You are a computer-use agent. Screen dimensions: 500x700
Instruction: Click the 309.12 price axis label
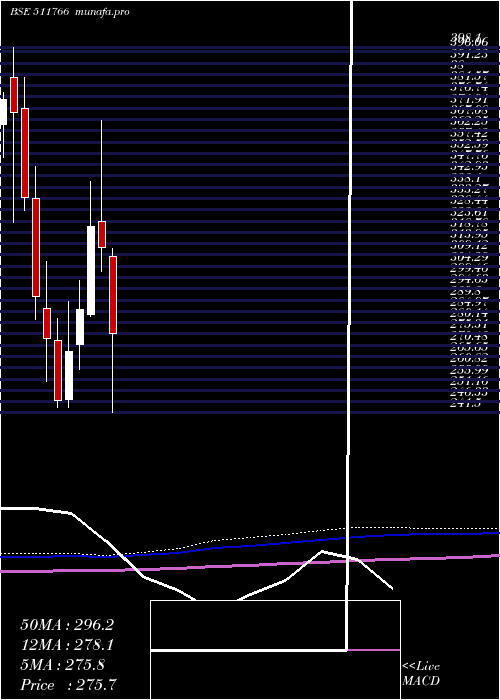coord(469,246)
